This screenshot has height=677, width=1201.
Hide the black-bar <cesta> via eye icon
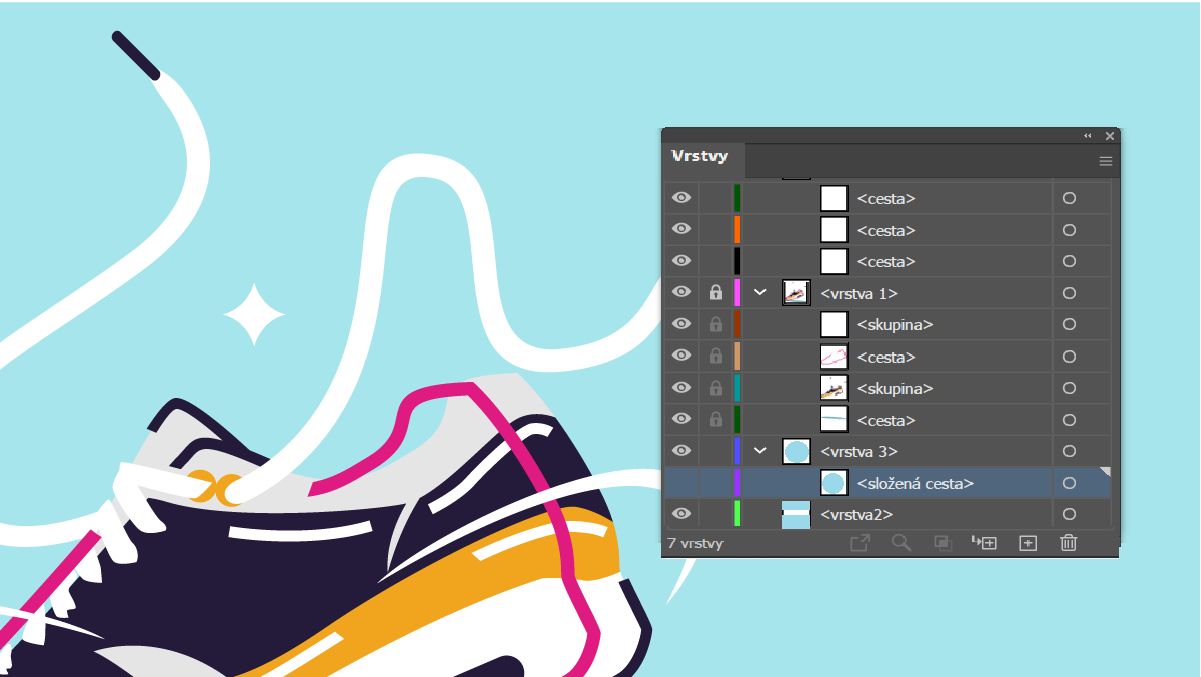(681, 260)
